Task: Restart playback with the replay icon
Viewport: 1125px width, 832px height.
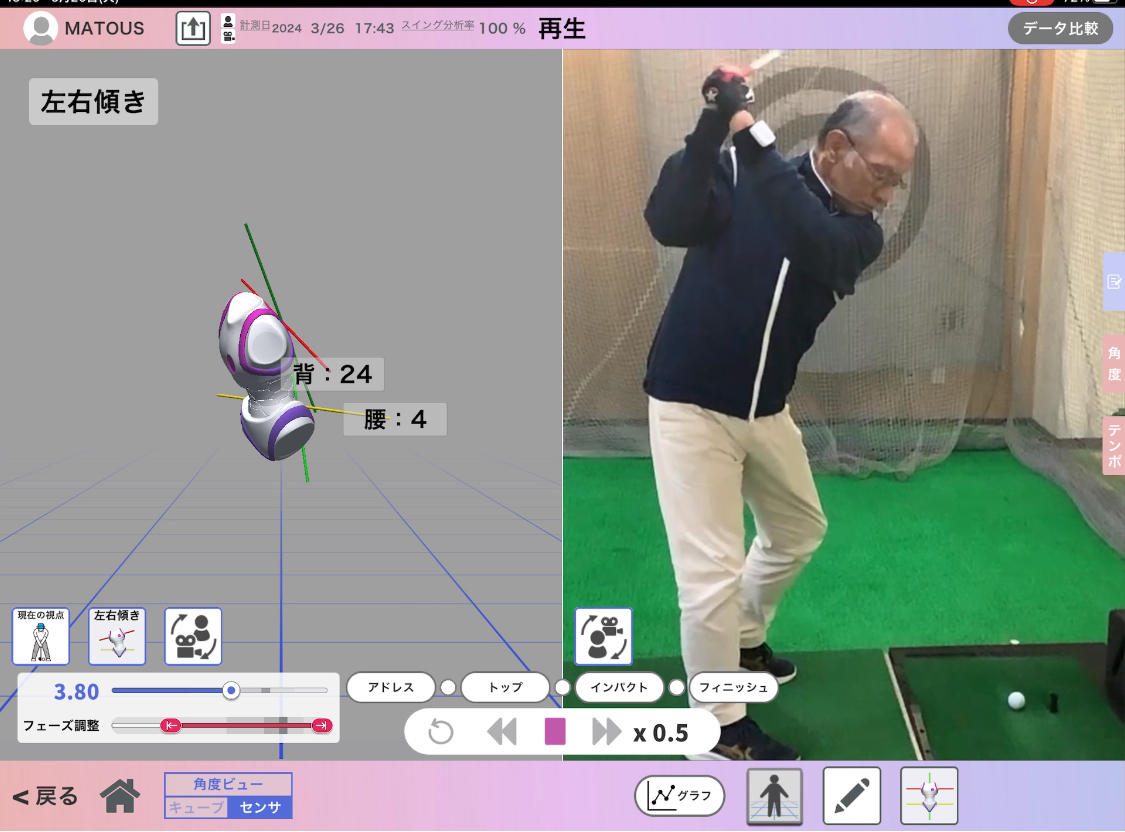Action: 441,732
